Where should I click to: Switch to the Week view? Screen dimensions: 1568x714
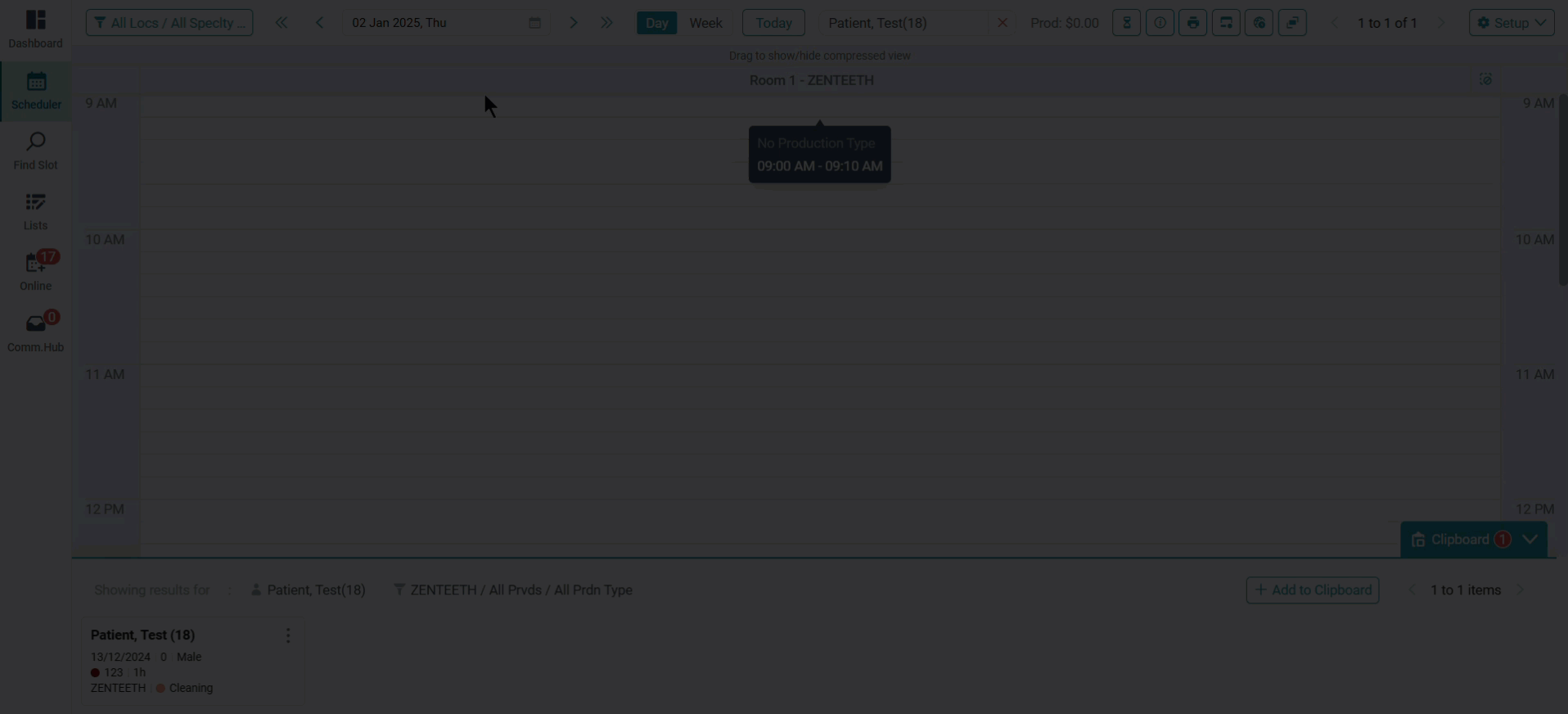pyautogui.click(x=705, y=23)
